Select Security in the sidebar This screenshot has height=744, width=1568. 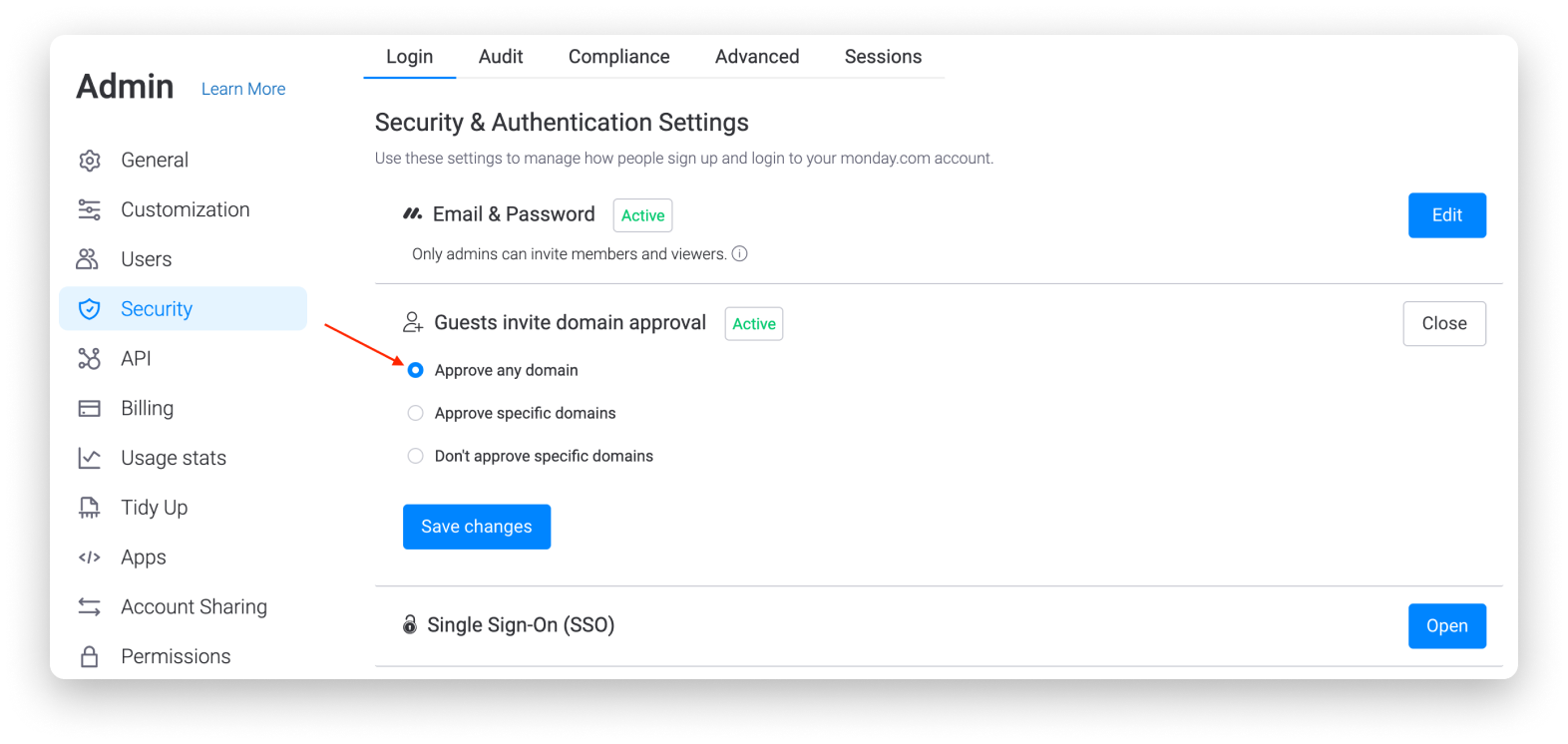tap(184, 309)
